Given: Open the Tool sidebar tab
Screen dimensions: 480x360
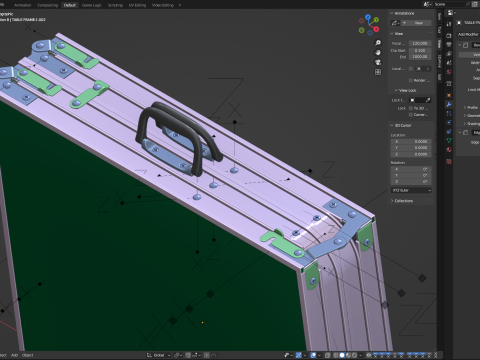Looking at the screenshot, I should coord(439,30).
